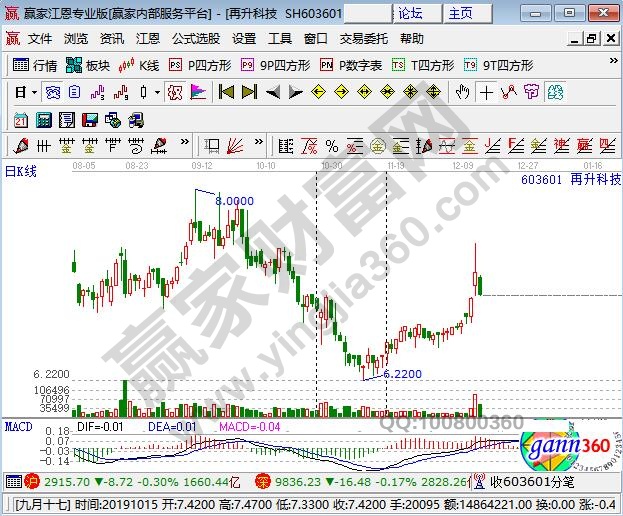Jump to the first bar with the skip-to-start arrow
The image size is (623, 516).
point(226,92)
